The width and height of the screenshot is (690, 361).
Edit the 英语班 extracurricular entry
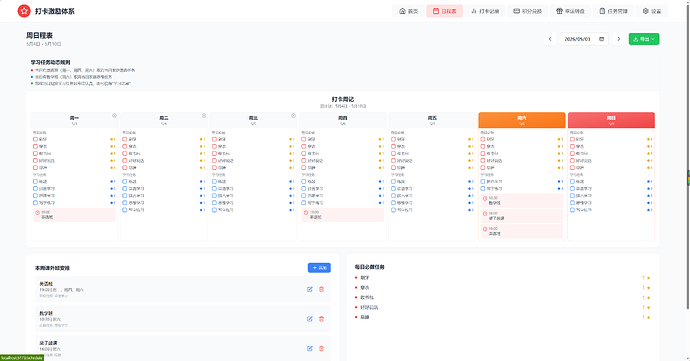tap(310, 289)
